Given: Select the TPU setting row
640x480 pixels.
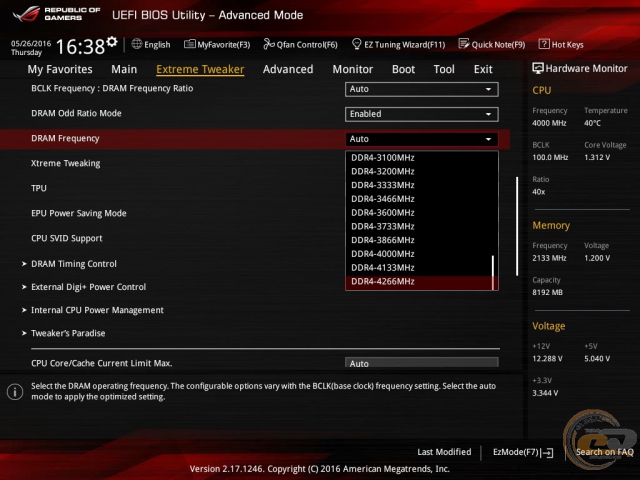Looking at the screenshot, I should [x=39, y=188].
